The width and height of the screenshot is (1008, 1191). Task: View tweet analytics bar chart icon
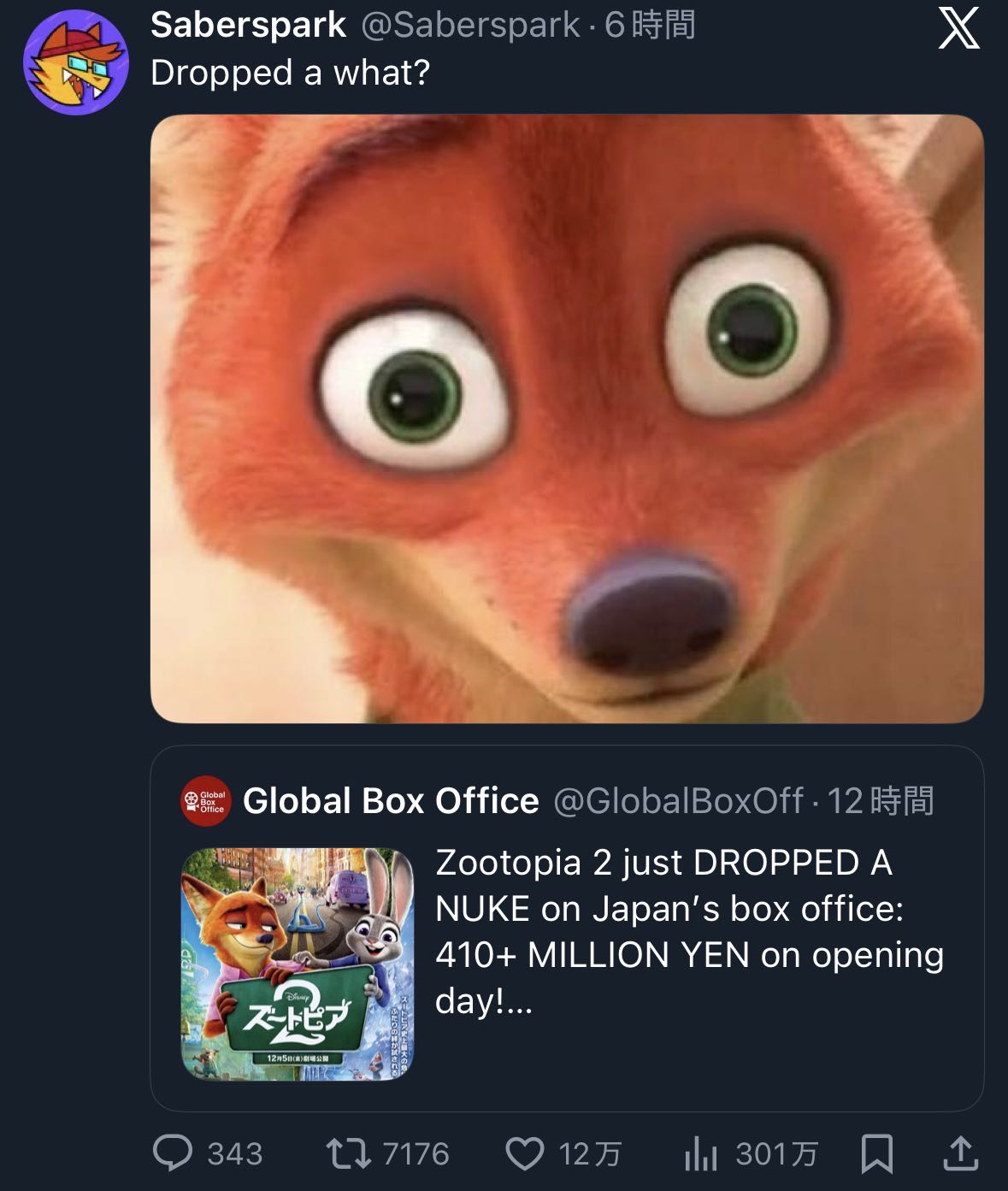pyautogui.click(x=700, y=1153)
